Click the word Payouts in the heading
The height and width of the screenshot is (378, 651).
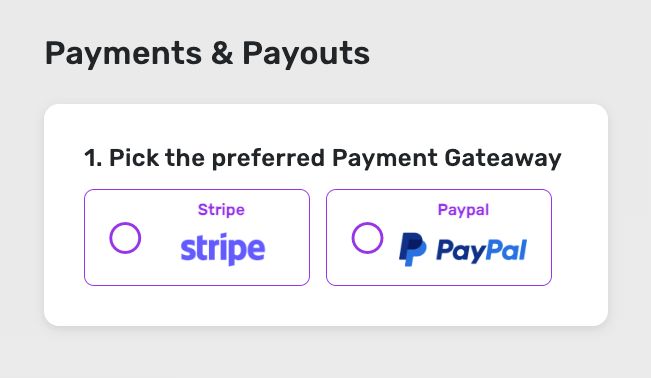tap(306, 54)
